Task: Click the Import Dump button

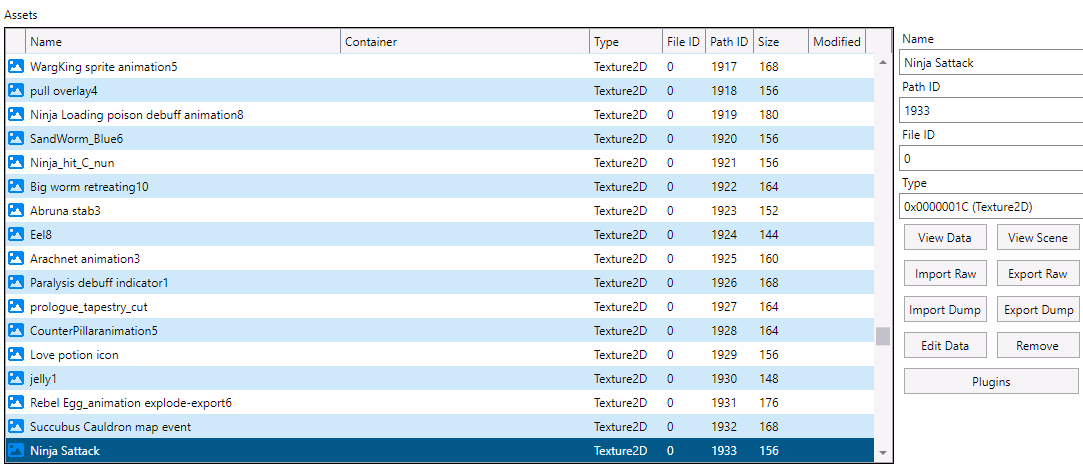Action: (945, 310)
